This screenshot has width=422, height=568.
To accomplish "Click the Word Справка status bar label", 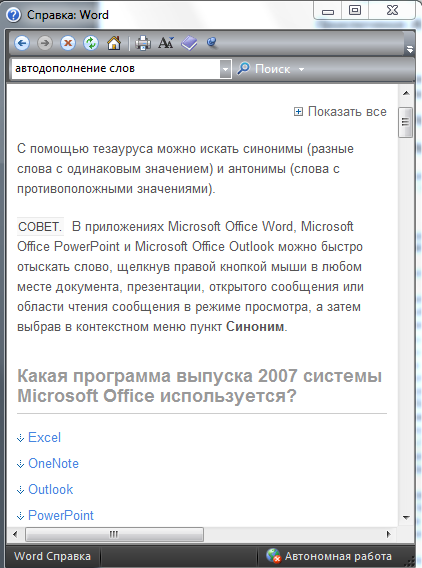I will (x=52, y=556).
